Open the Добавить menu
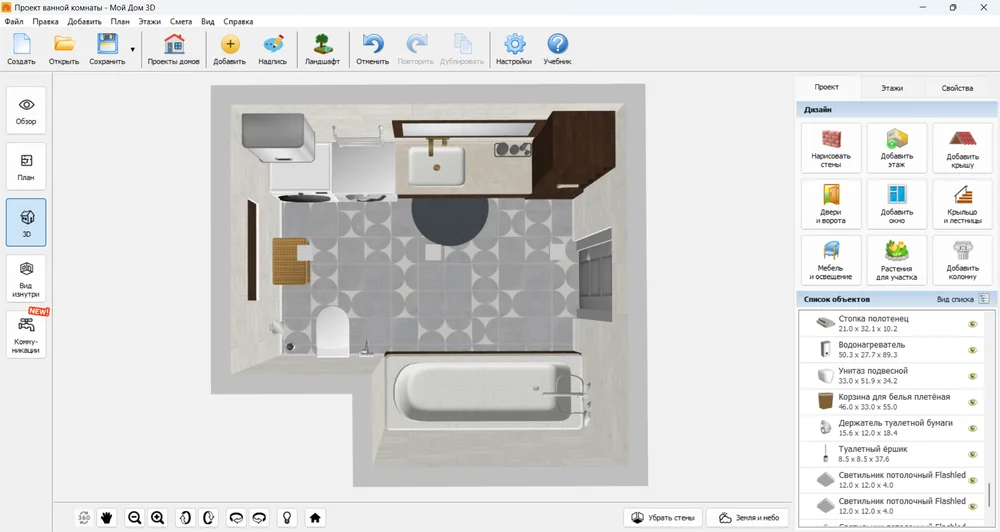The image size is (1000, 532). [85, 21]
